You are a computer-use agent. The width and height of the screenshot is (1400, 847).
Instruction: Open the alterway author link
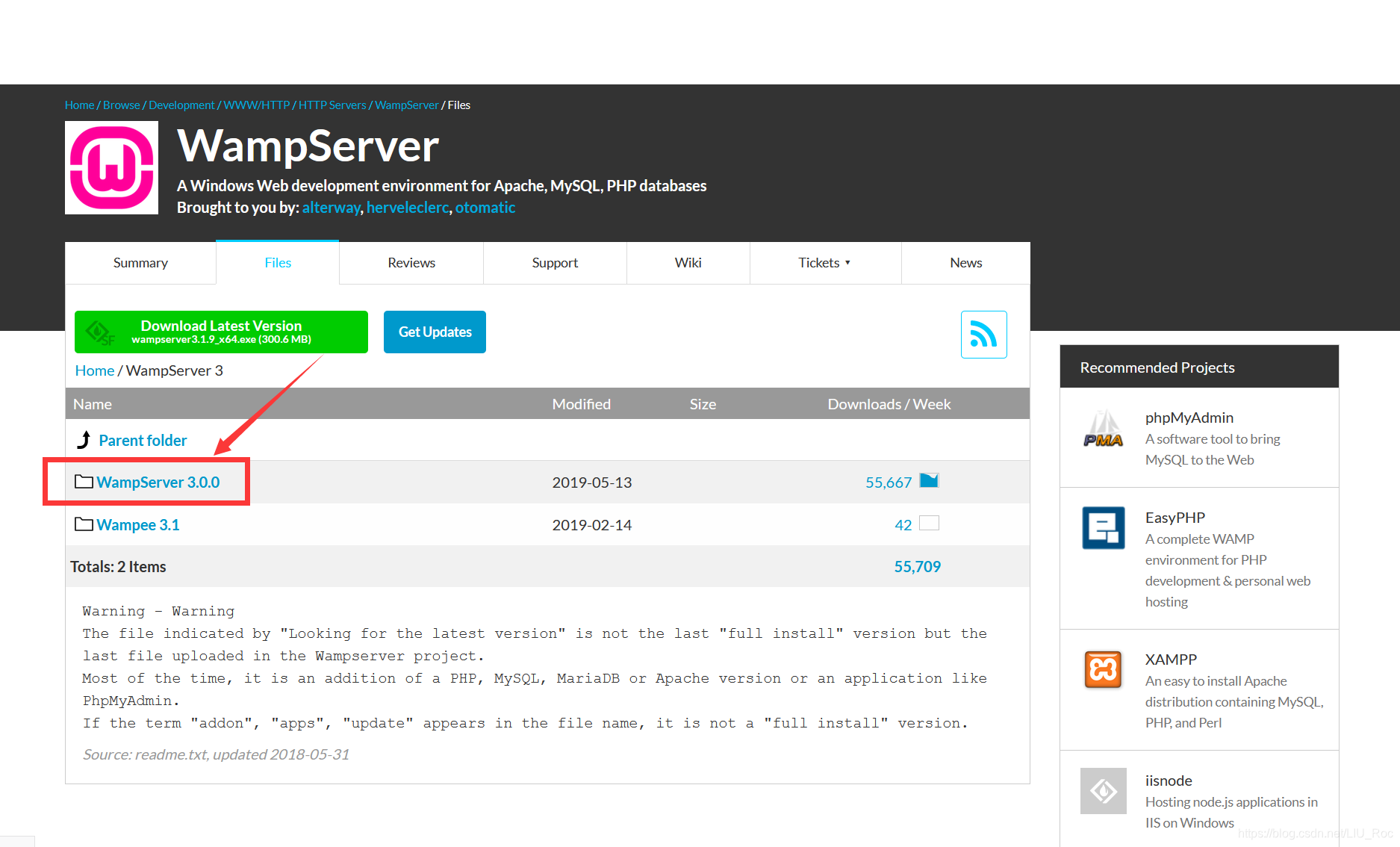[331, 208]
